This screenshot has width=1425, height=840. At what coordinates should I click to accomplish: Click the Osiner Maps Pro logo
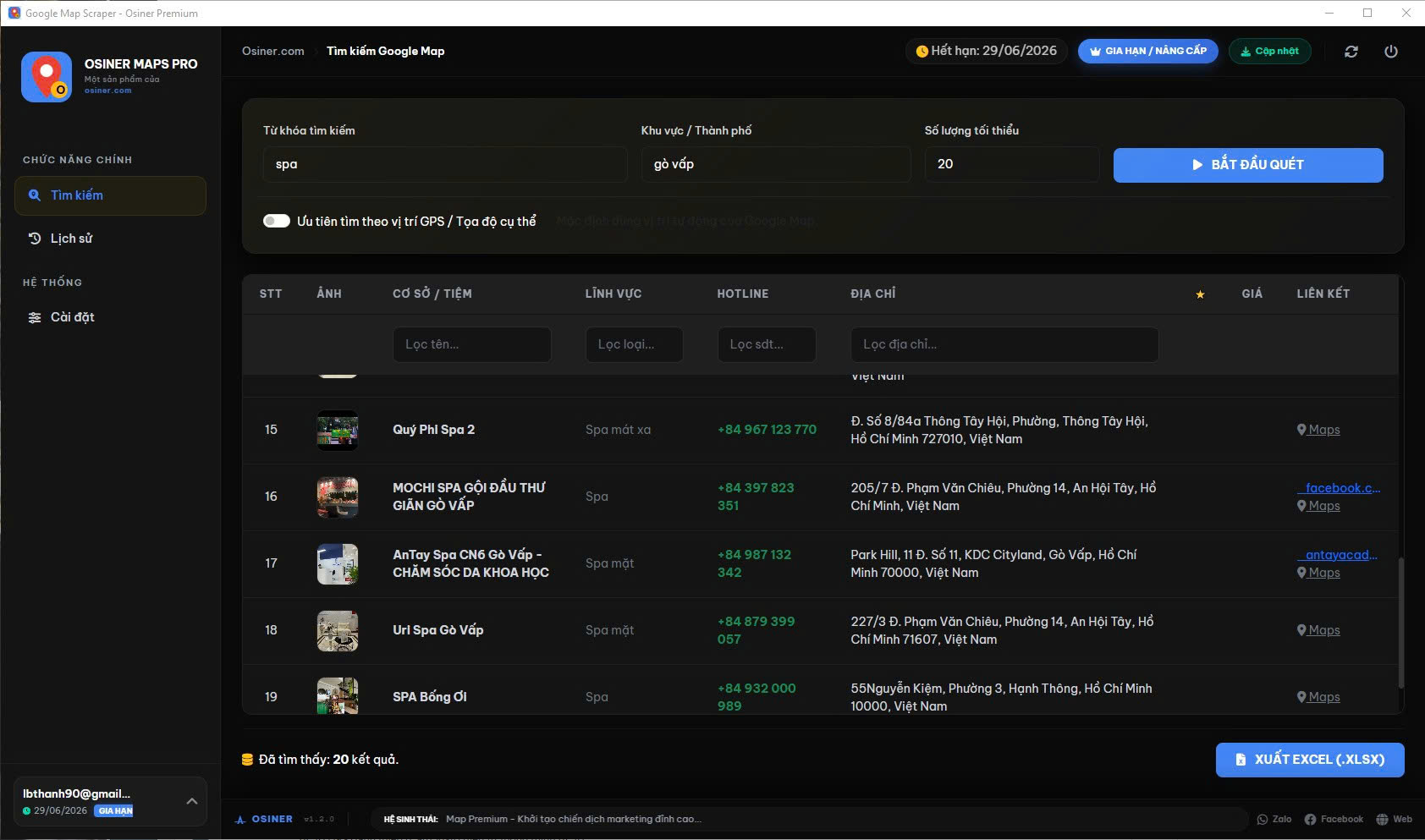47,77
